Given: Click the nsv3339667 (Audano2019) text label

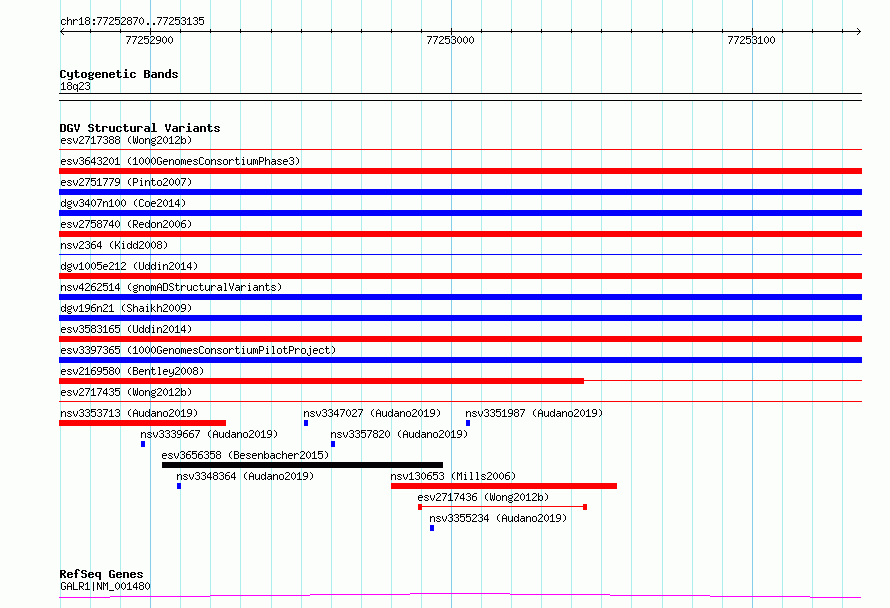Looking at the screenshot, I should pos(209,434).
